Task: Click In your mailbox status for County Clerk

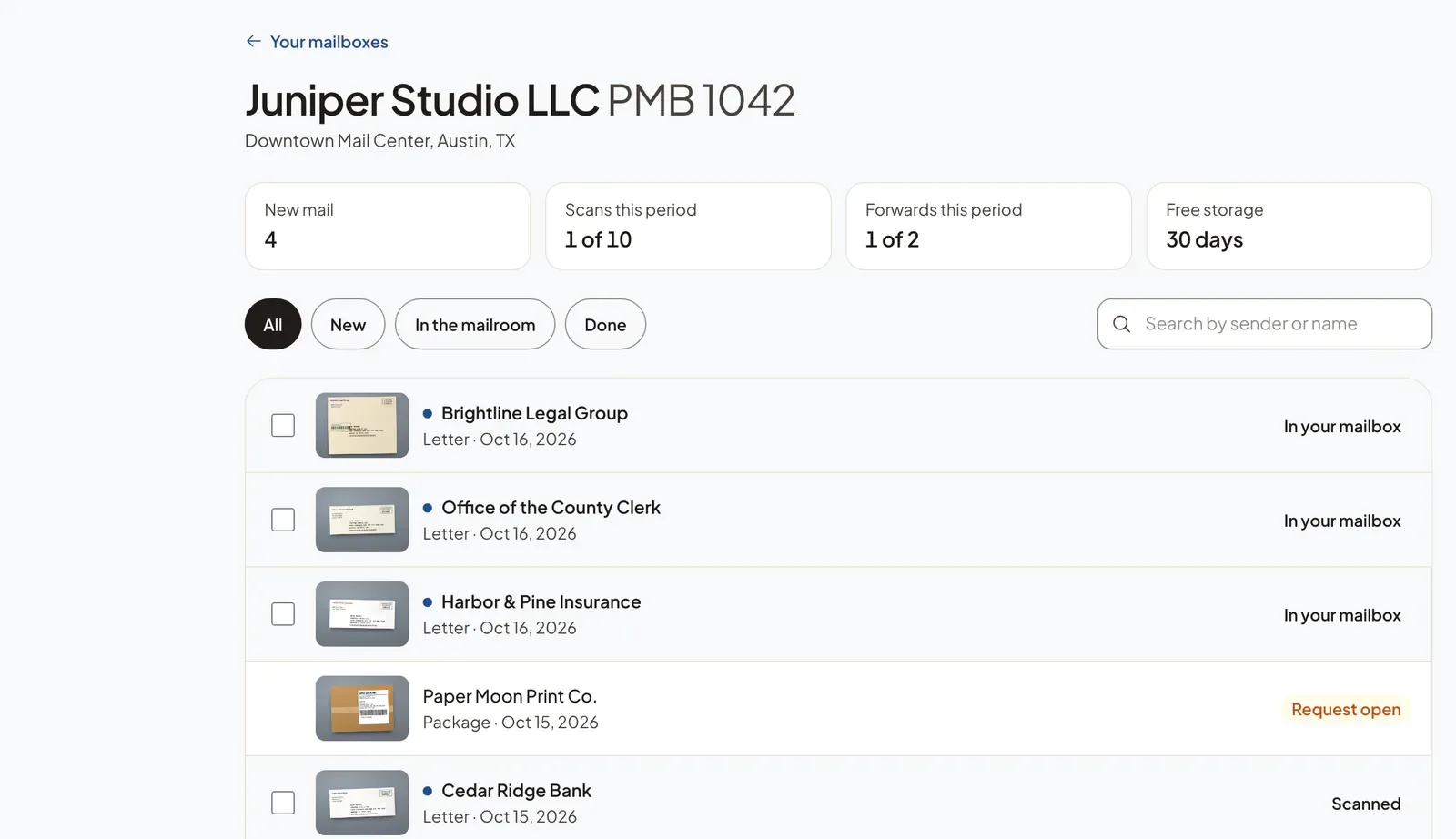Action: click(1342, 521)
